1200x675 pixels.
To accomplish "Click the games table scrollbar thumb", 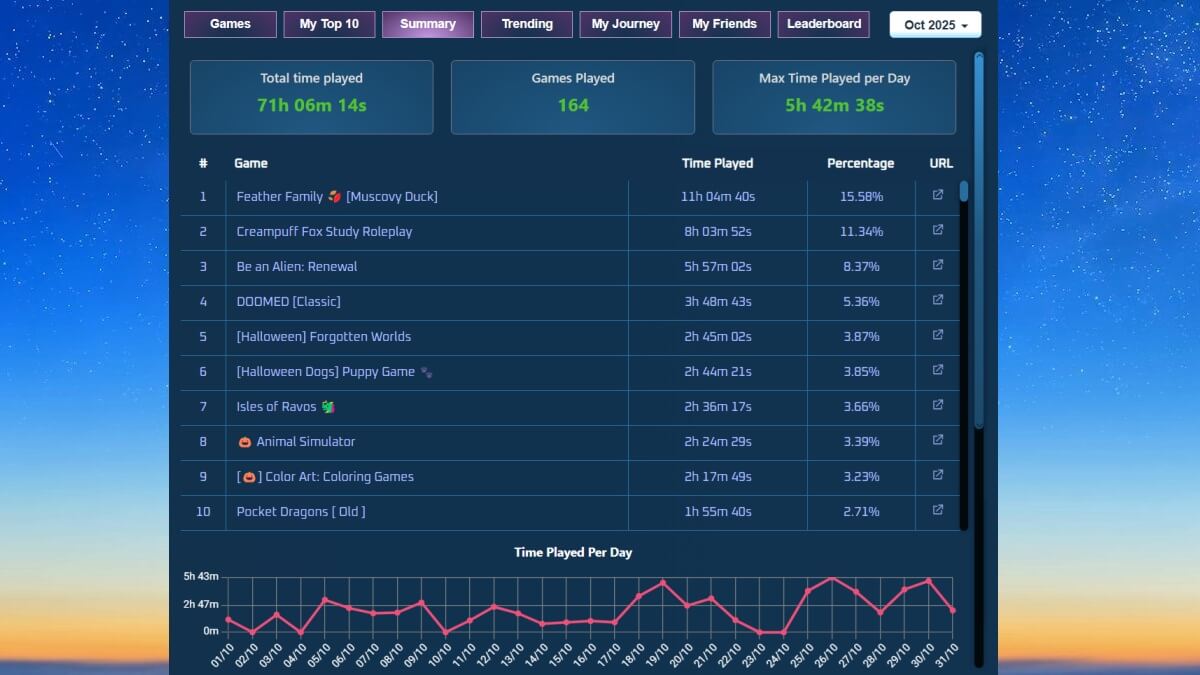I will click(x=964, y=191).
